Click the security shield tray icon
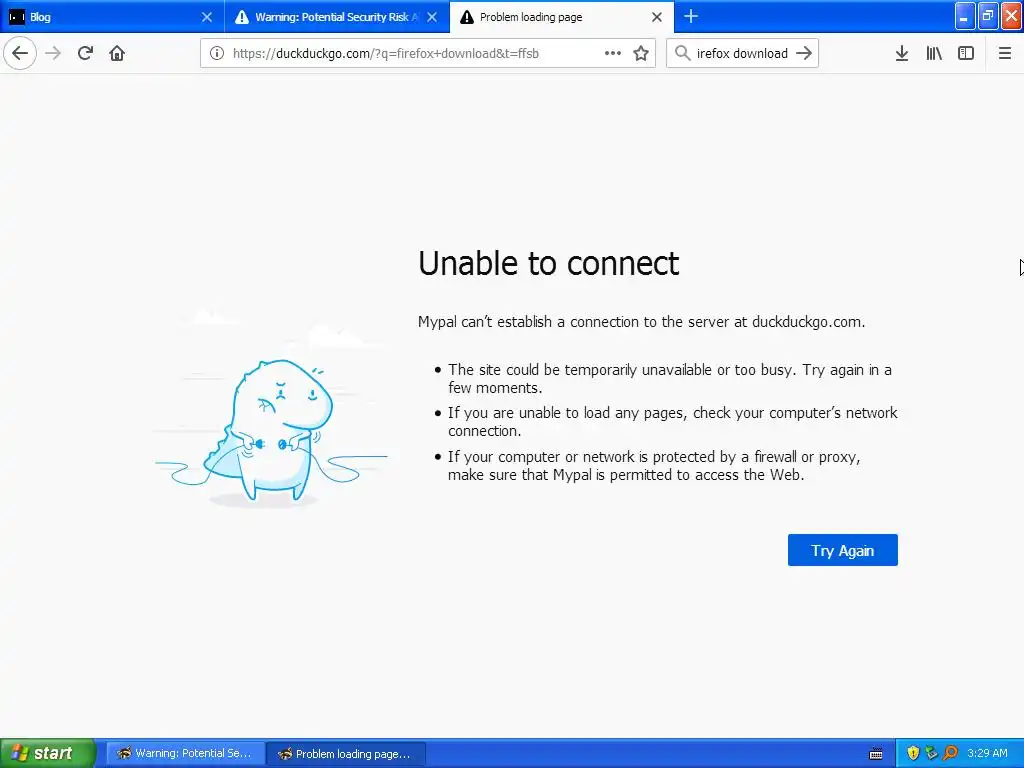This screenshot has height=768, width=1024. point(913,754)
